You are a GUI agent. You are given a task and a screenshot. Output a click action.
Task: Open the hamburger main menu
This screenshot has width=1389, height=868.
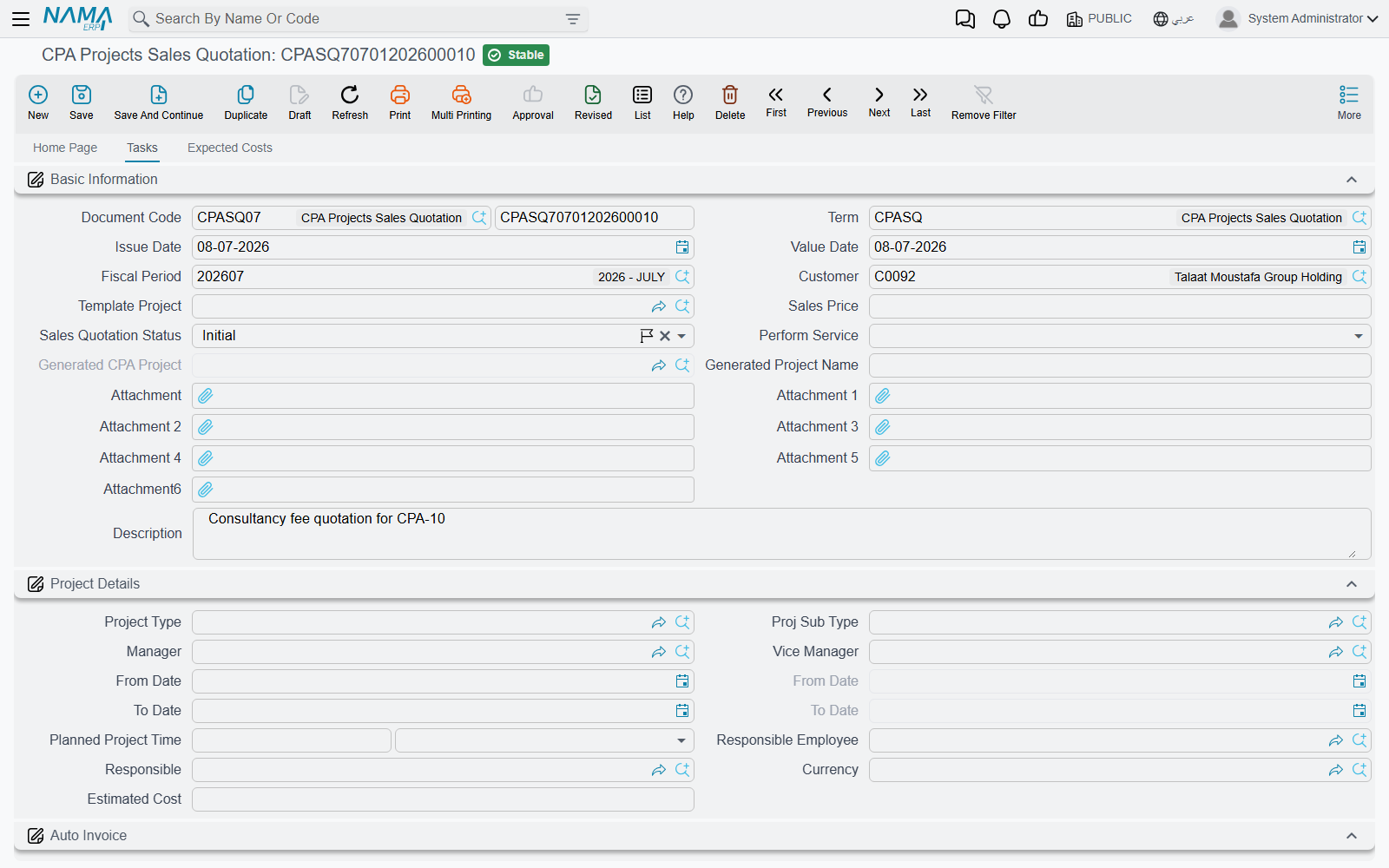pos(21,18)
